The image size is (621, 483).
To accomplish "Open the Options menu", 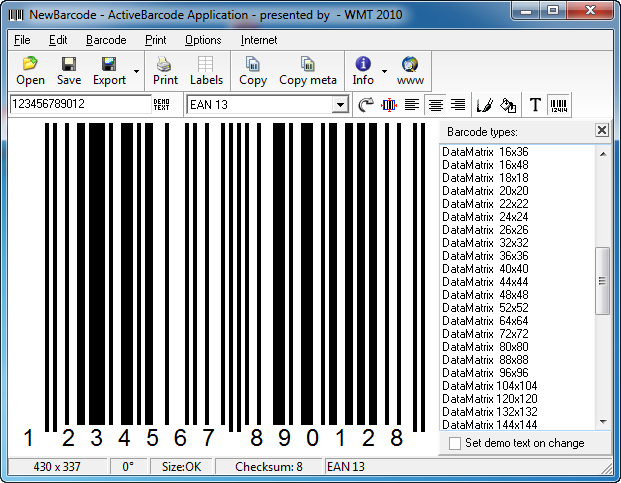I will 203,40.
